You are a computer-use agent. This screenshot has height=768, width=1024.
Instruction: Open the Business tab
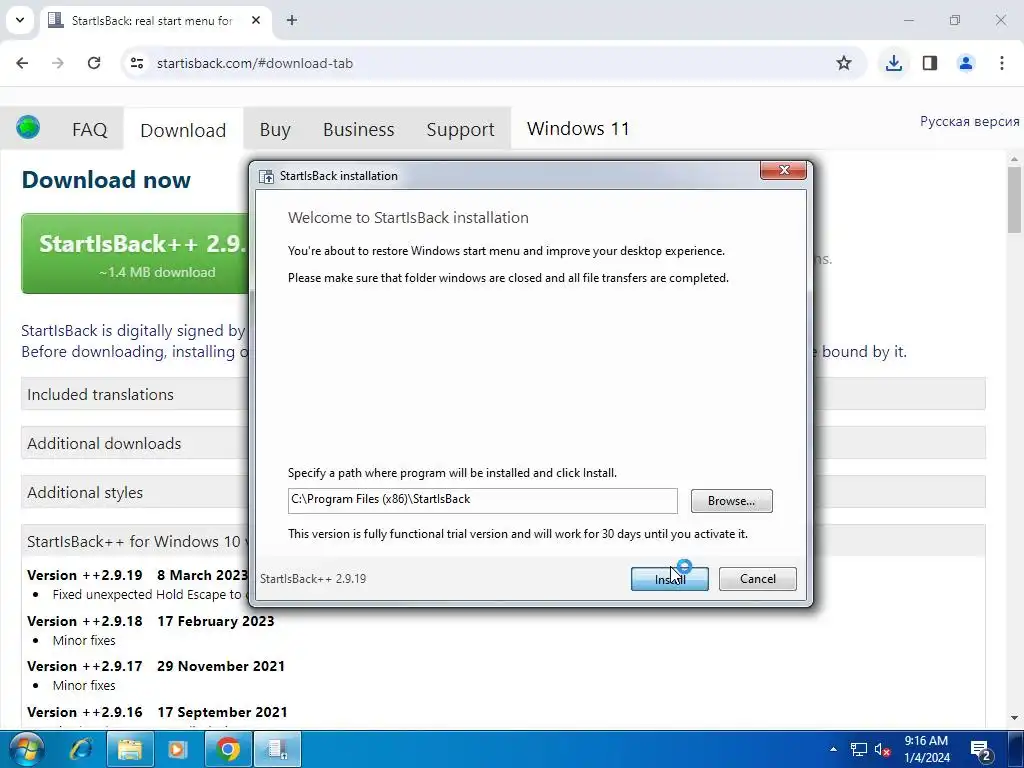tap(359, 129)
